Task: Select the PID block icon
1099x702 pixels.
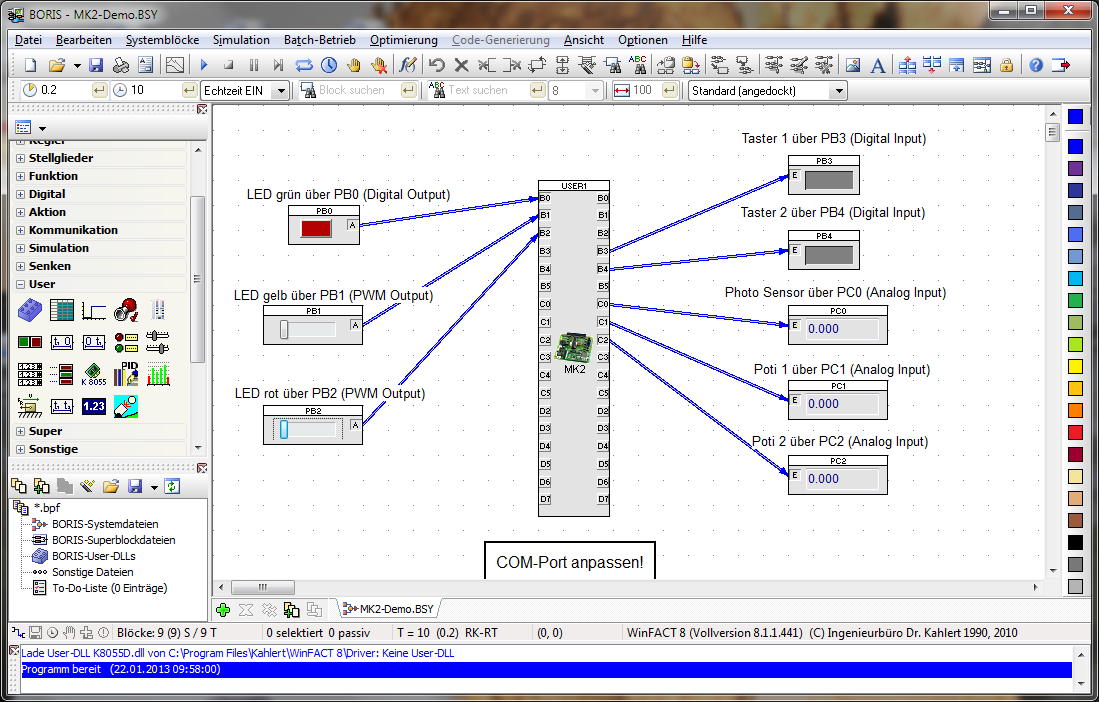Action: (x=126, y=374)
